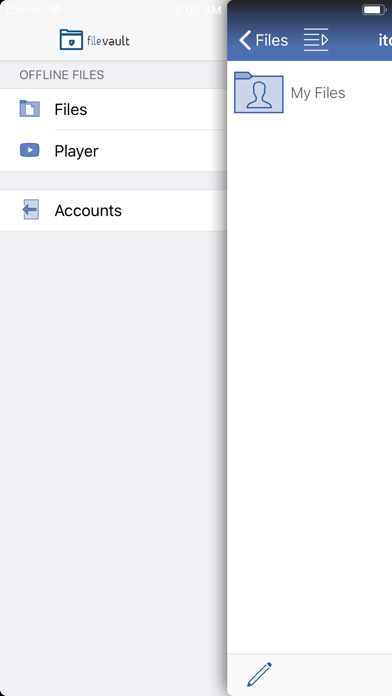Click the Accounts back-arrow icon

click(x=30, y=210)
